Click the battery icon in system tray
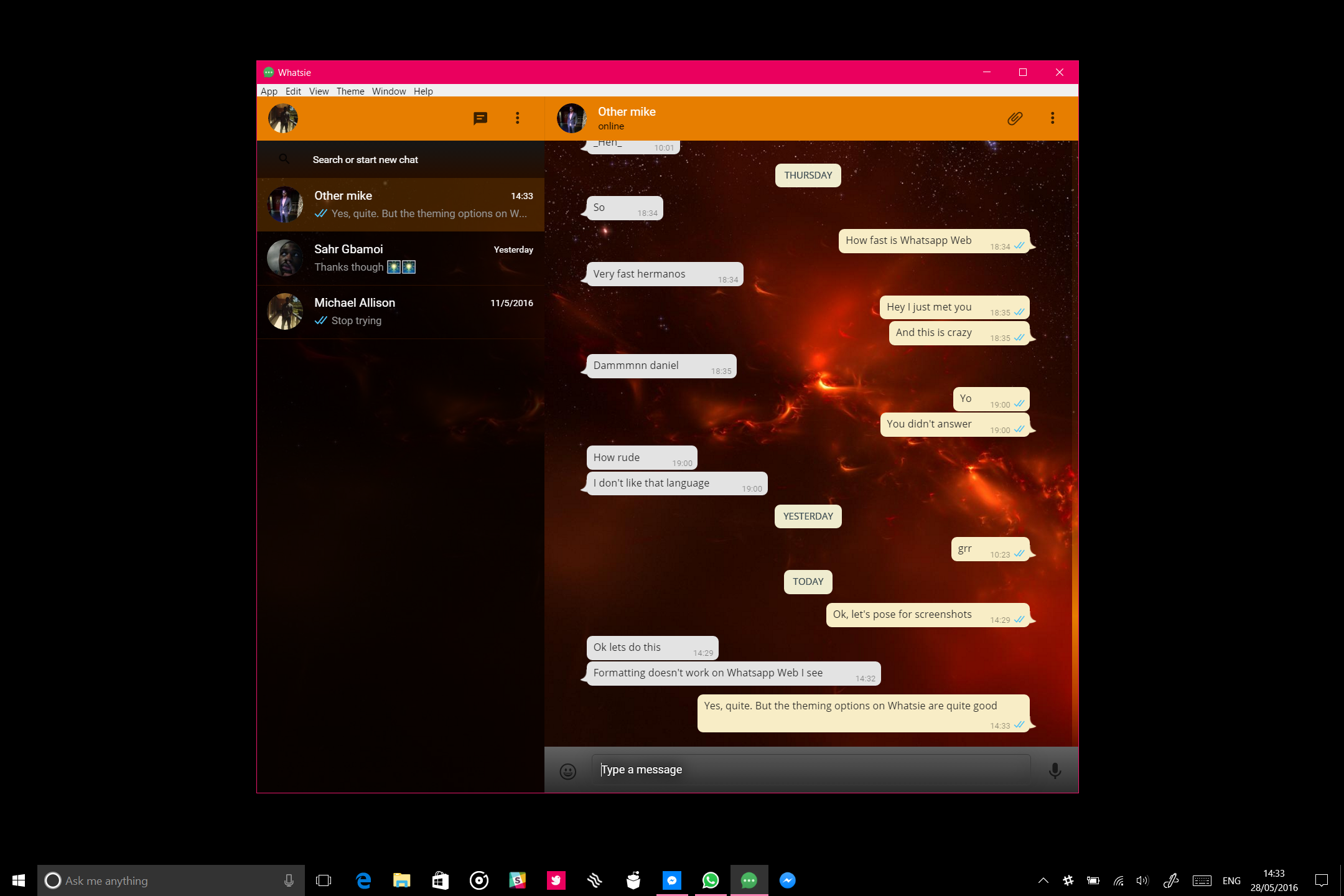Viewport: 1344px width, 896px height. click(1093, 880)
